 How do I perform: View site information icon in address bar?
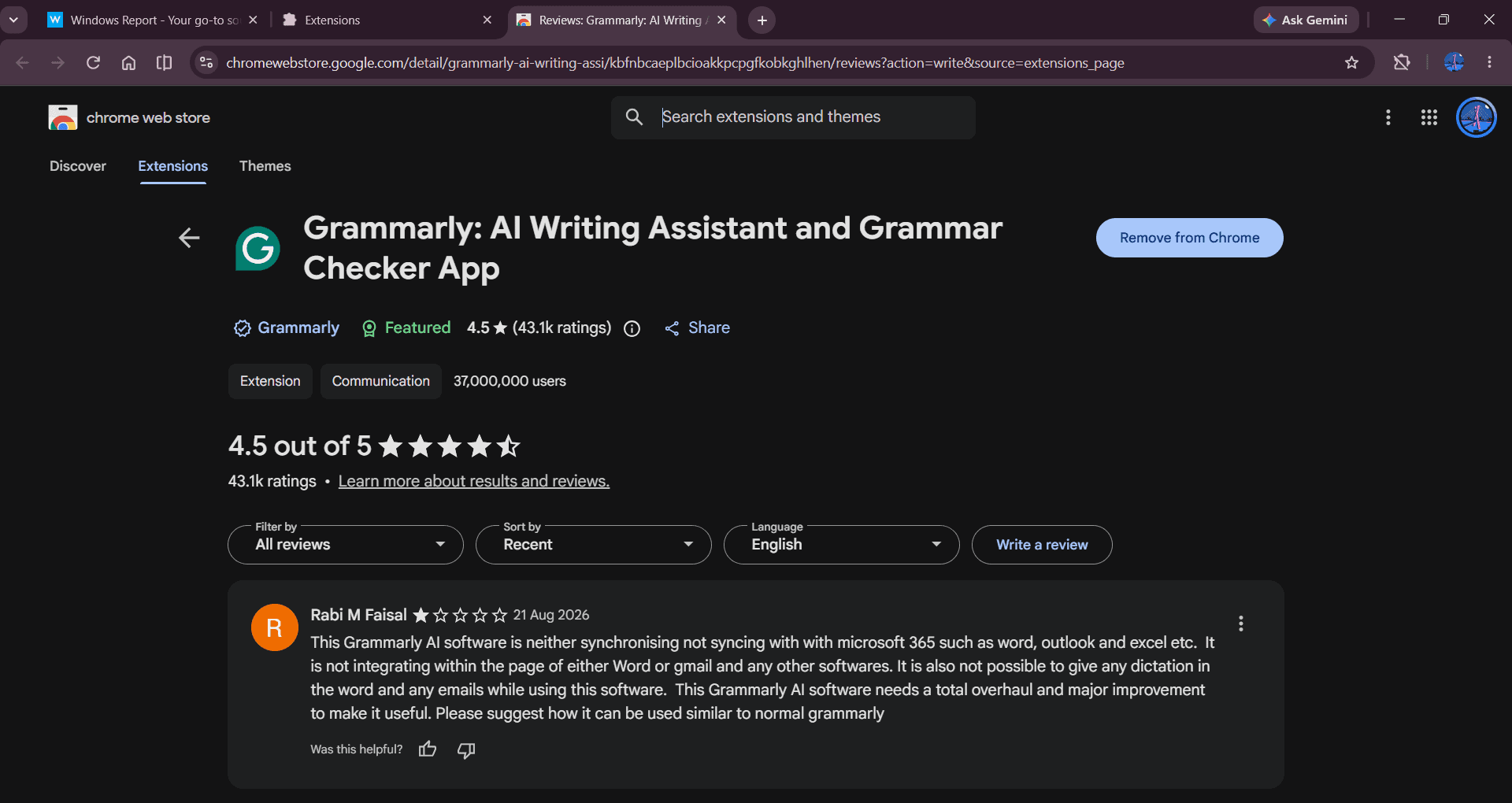[206, 62]
